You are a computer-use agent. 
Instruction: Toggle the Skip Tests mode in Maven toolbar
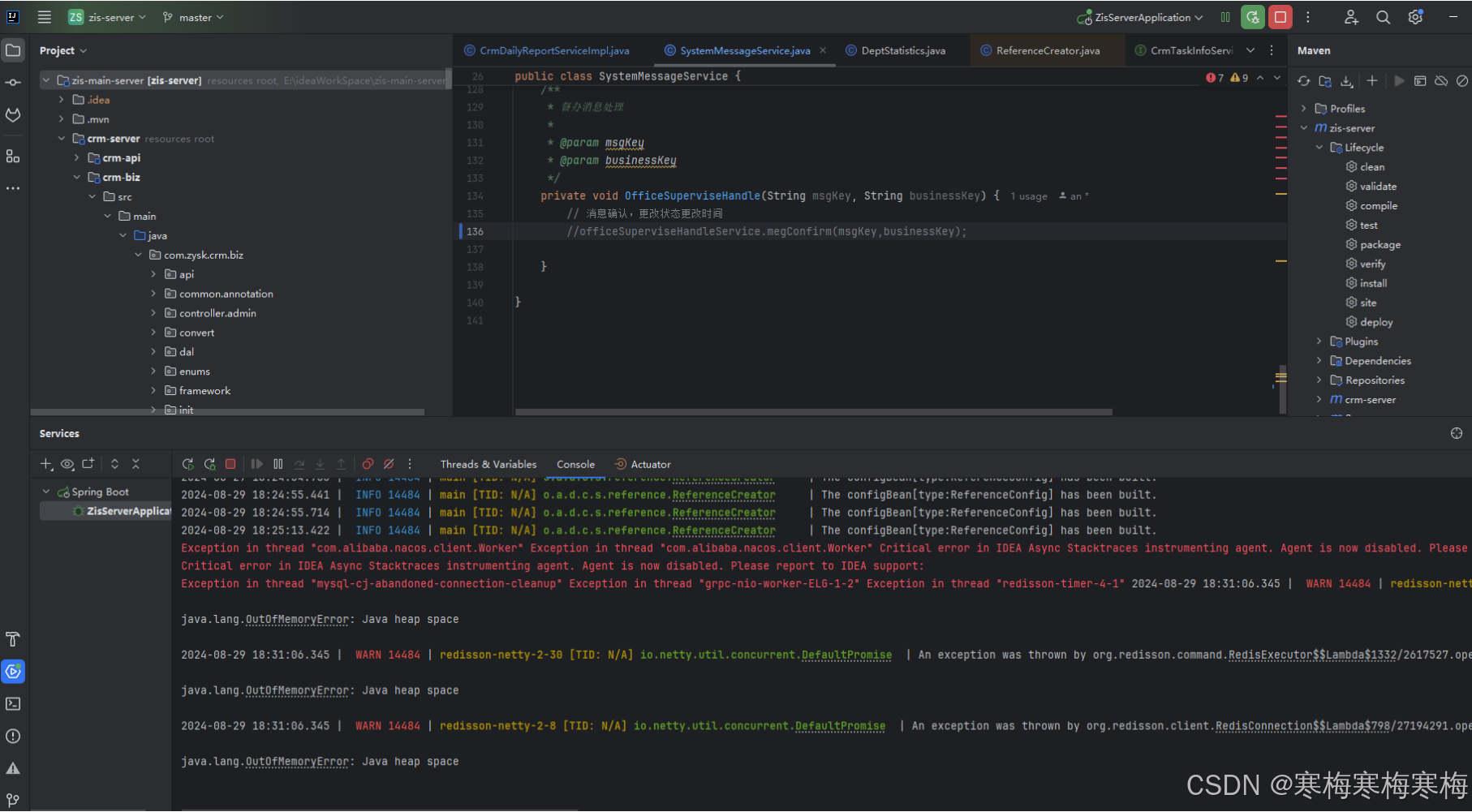click(1463, 80)
